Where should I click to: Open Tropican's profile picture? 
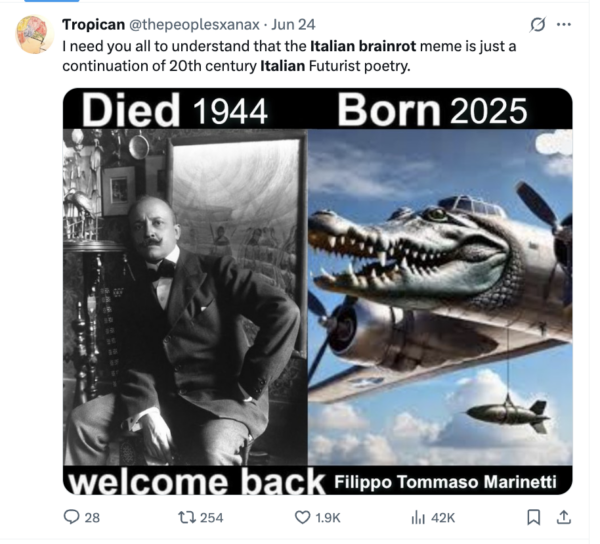[33, 35]
